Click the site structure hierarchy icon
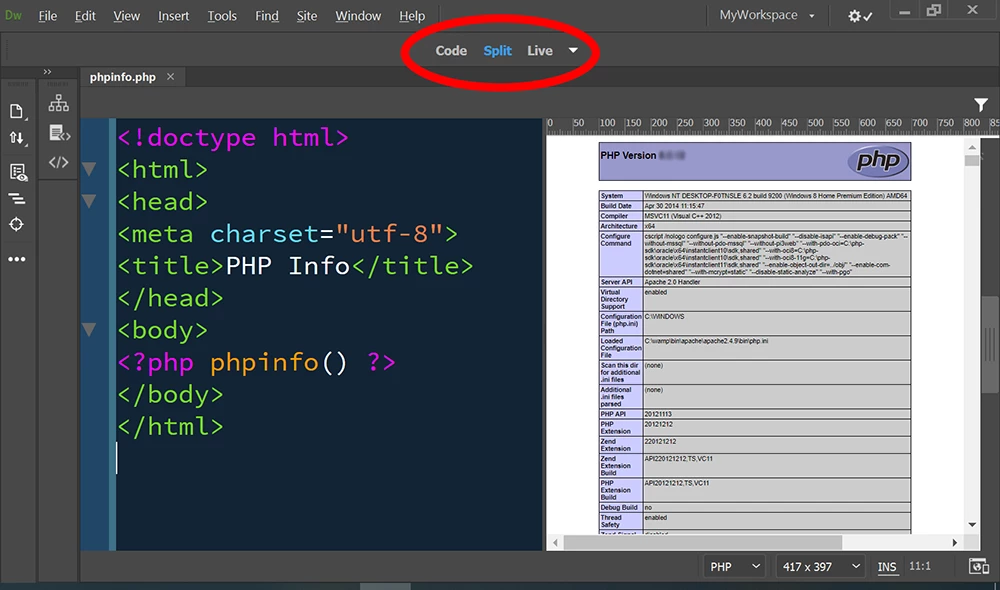 point(59,103)
